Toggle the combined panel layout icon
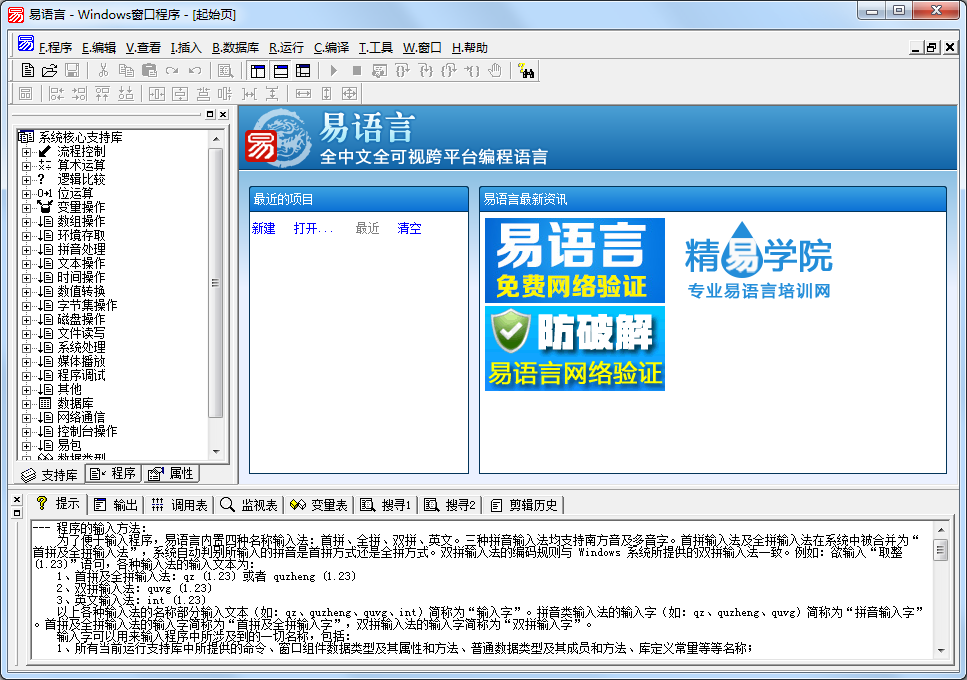 coord(303,71)
